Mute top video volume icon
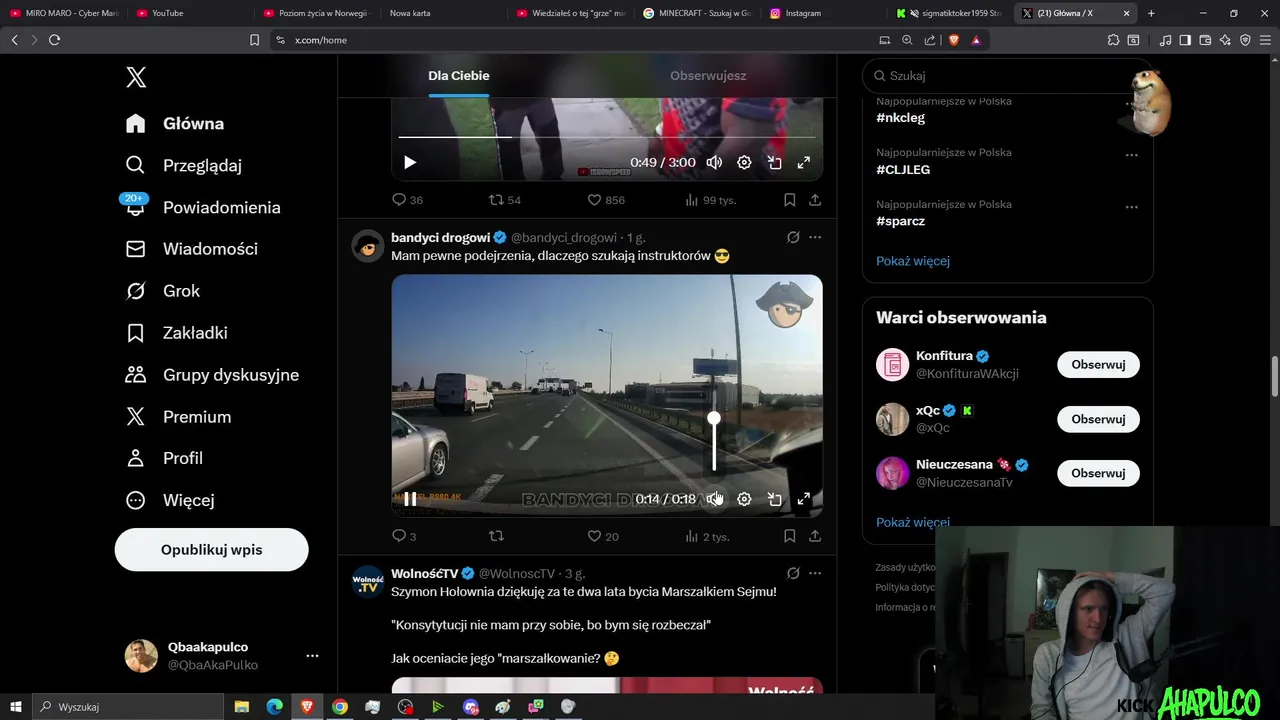Viewport: 1280px width, 720px height. coord(714,162)
